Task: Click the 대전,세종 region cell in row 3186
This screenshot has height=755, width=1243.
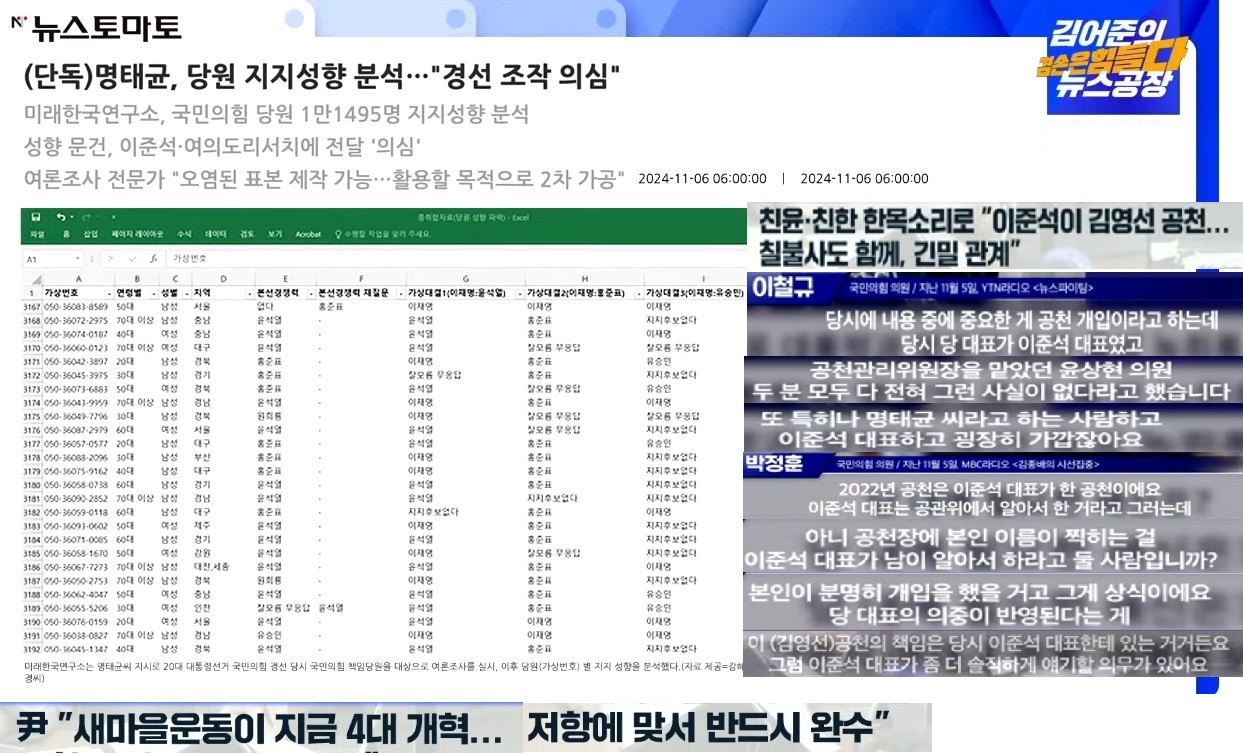Action: tap(212, 566)
